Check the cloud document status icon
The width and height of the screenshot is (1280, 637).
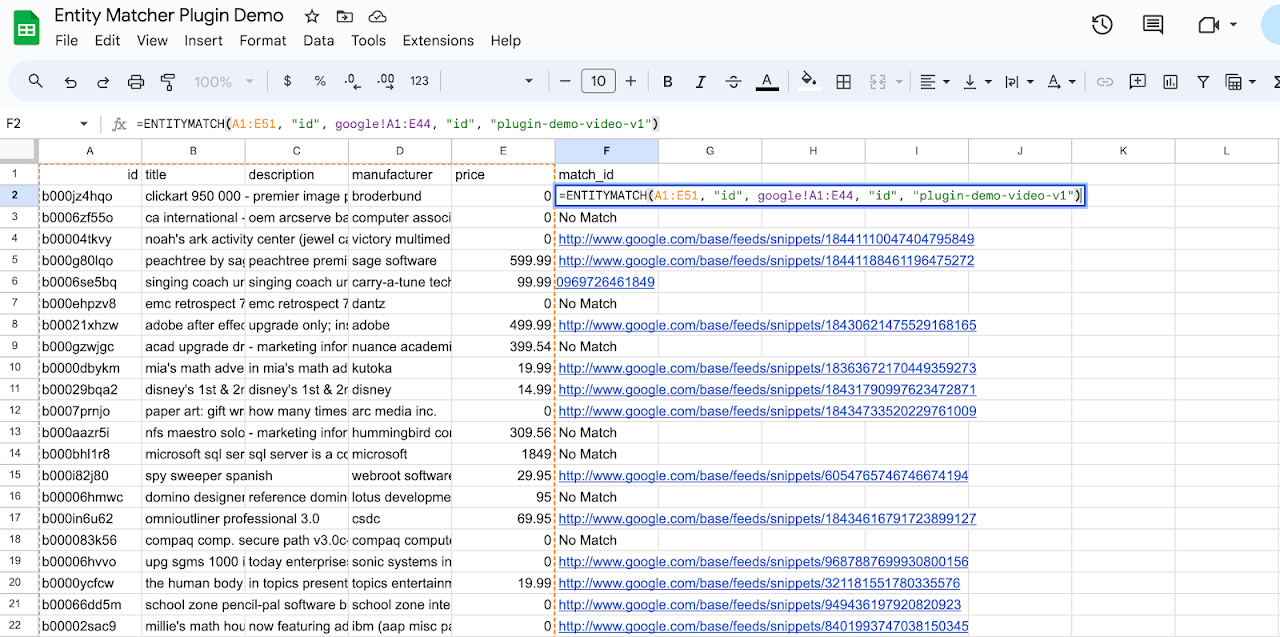pyautogui.click(x=377, y=16)
